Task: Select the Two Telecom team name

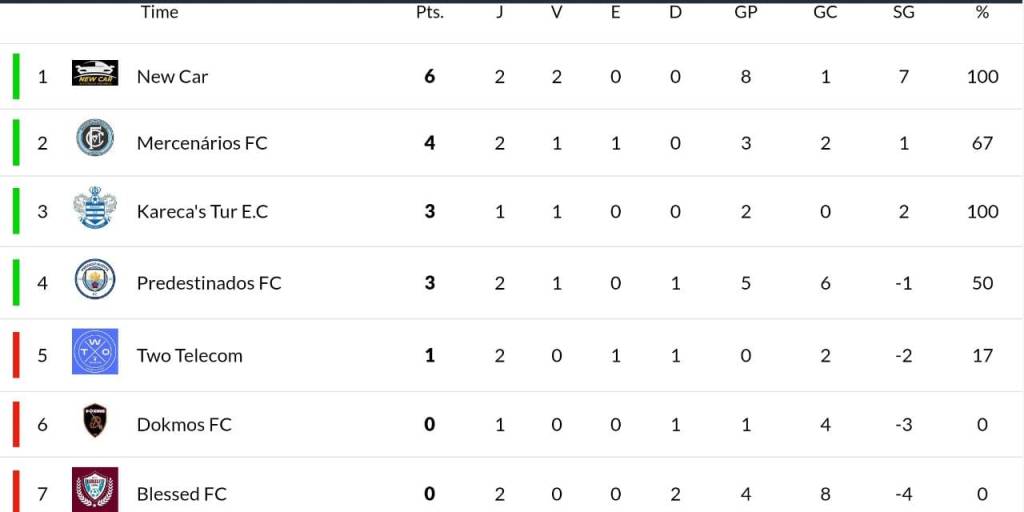Action: (189, 355)
